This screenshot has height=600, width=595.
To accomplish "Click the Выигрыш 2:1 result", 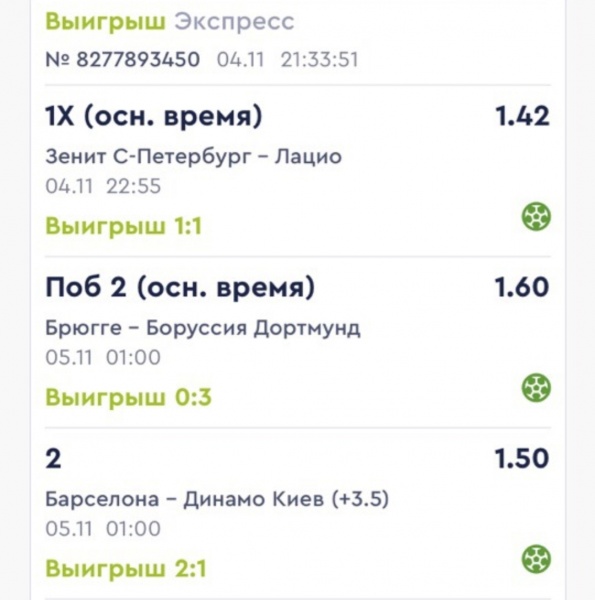I will click(126, 568).
